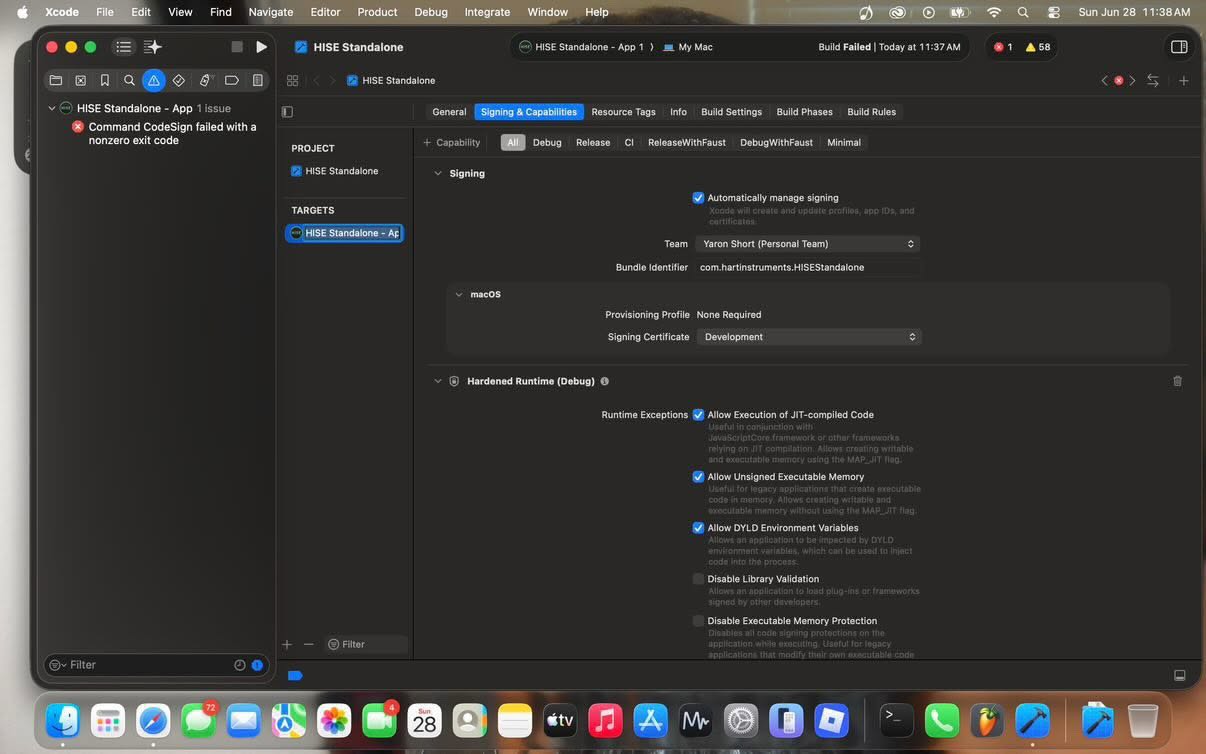Click the targets Filter field

click(x=365, y=644)
